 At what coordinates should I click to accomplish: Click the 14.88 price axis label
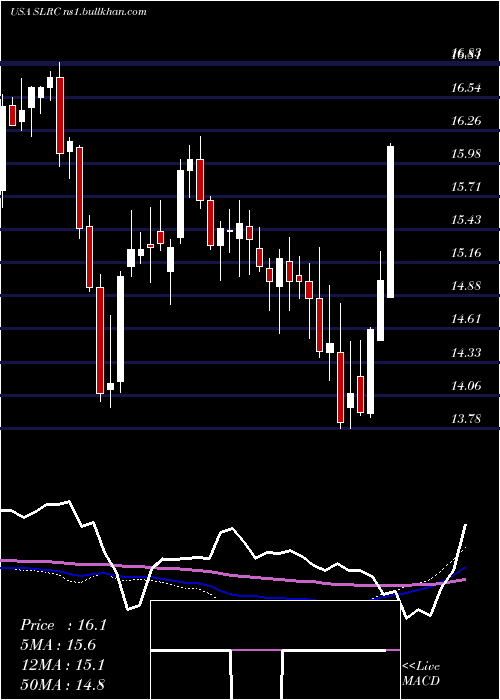tap(466, 286)
